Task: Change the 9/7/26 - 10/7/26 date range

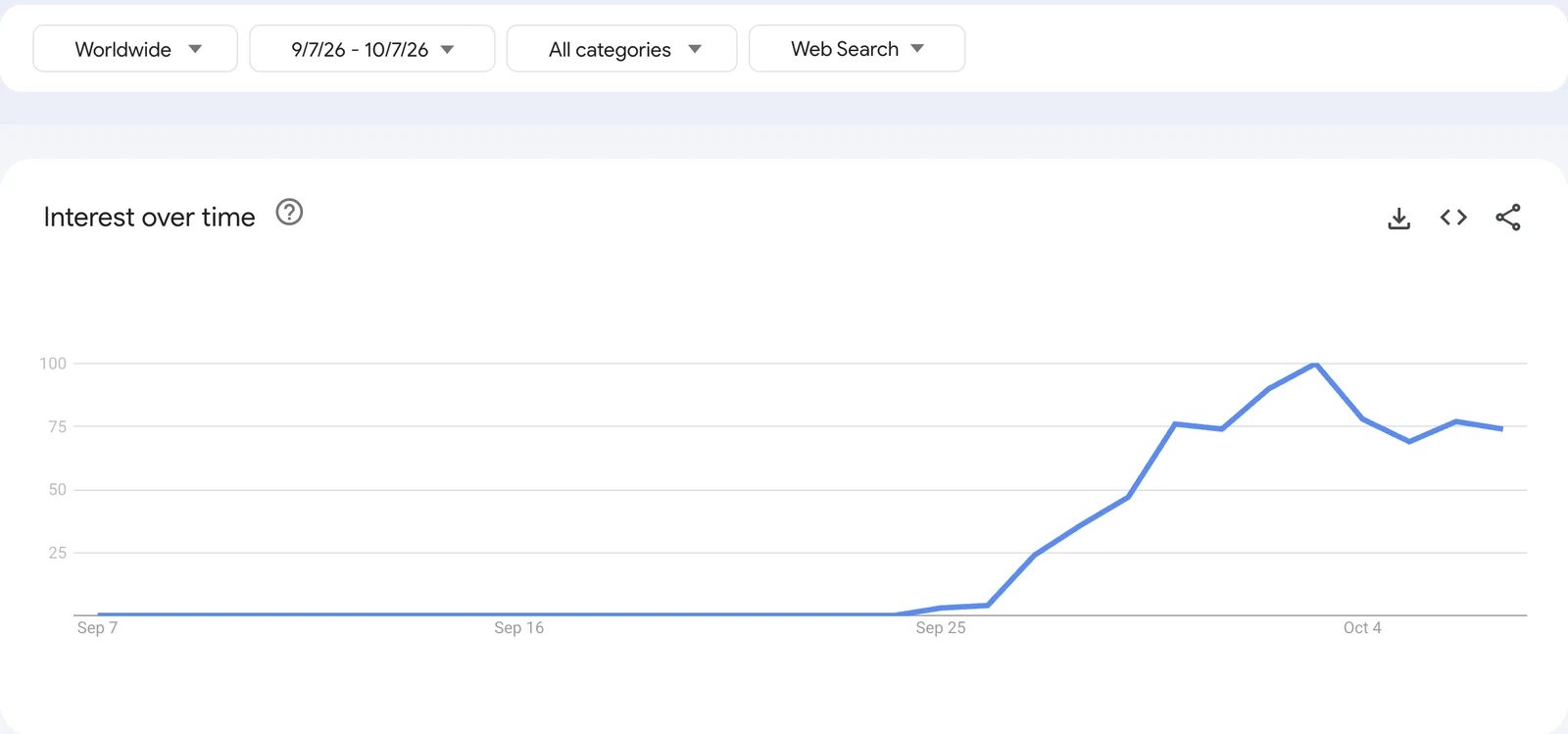Action: [x=371, y=49]
